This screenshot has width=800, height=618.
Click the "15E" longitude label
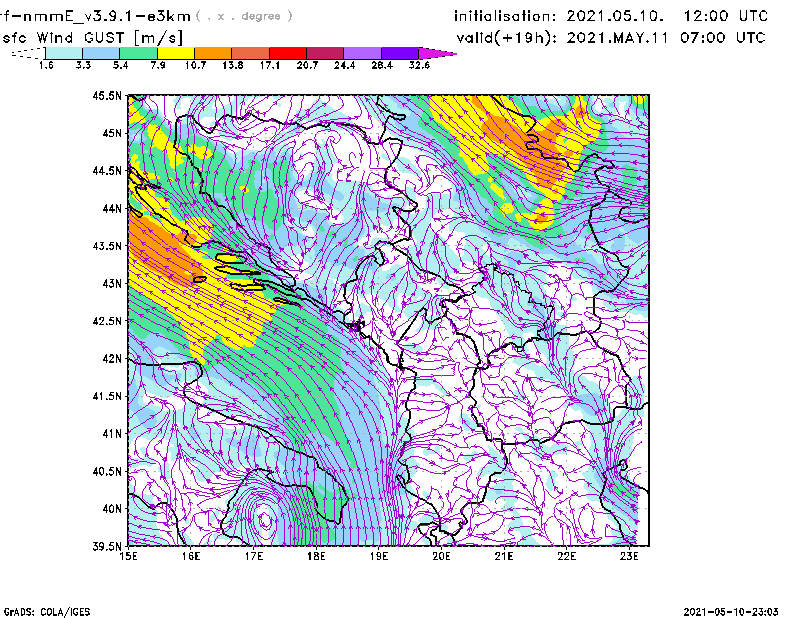pyautogui.click(x=128, y=556)
